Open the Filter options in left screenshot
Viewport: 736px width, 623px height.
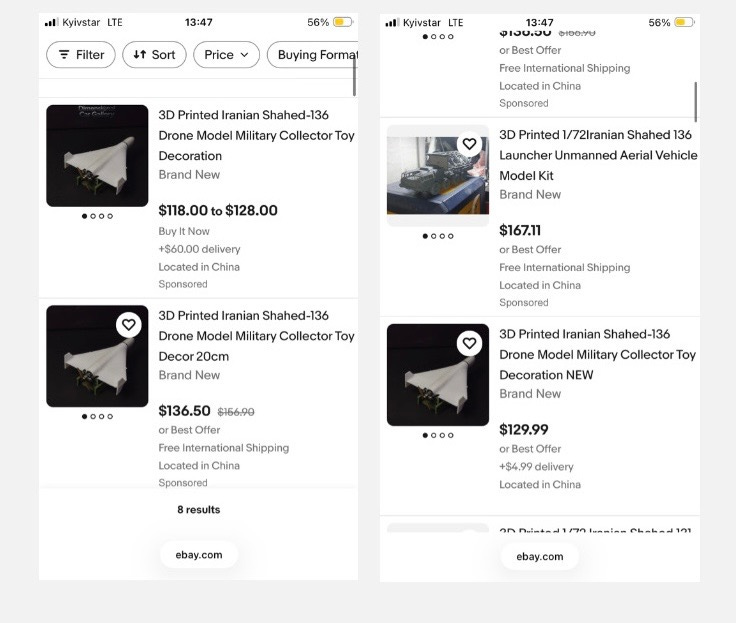point(81,55)
